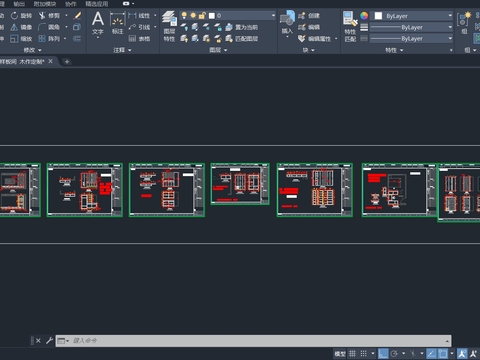Open the Output (输出) ribbon tab
The image size is (480, 360).
tap(19, 4)
